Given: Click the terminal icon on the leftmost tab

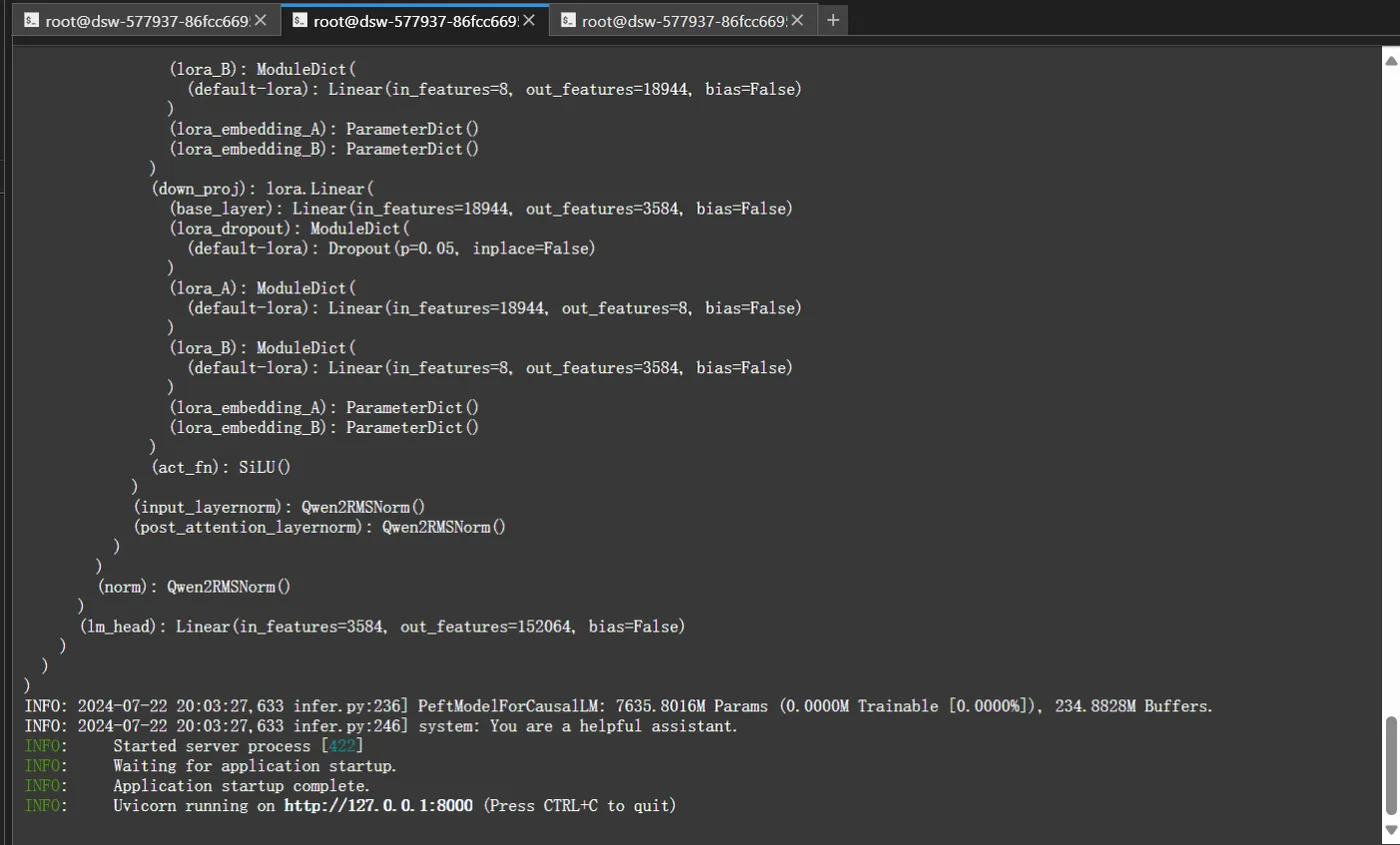Looking at the screenshot, I should click(32, 20).
